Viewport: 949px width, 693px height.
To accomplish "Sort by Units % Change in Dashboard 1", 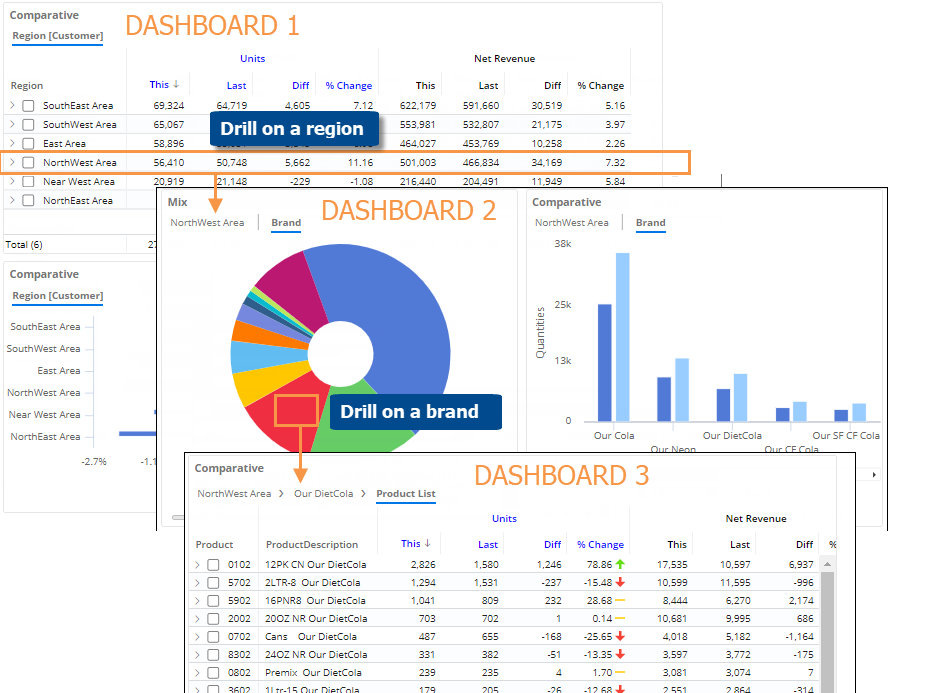I will coord(348,86).
